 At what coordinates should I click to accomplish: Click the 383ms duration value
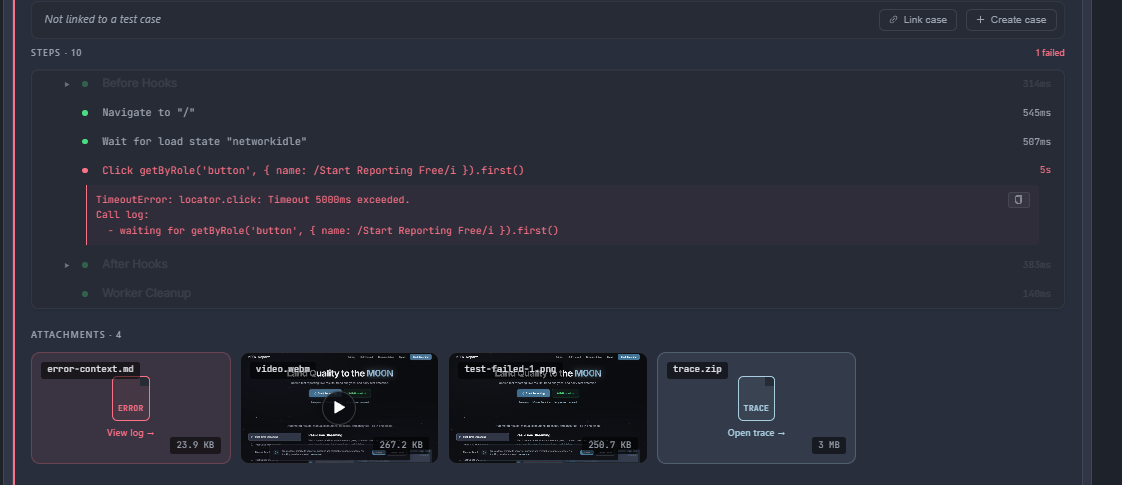tap(1037, 265)
